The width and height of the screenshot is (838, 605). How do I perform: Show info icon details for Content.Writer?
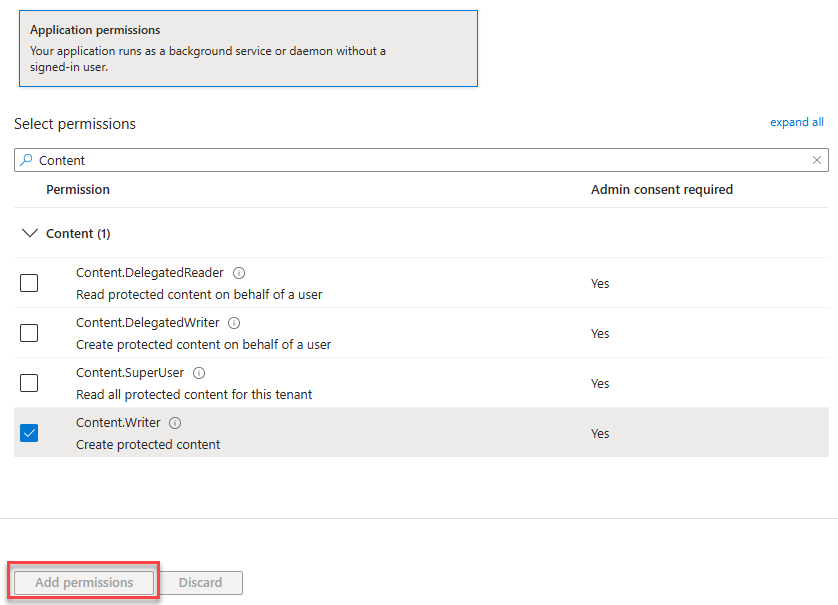(x=176, y=423)
